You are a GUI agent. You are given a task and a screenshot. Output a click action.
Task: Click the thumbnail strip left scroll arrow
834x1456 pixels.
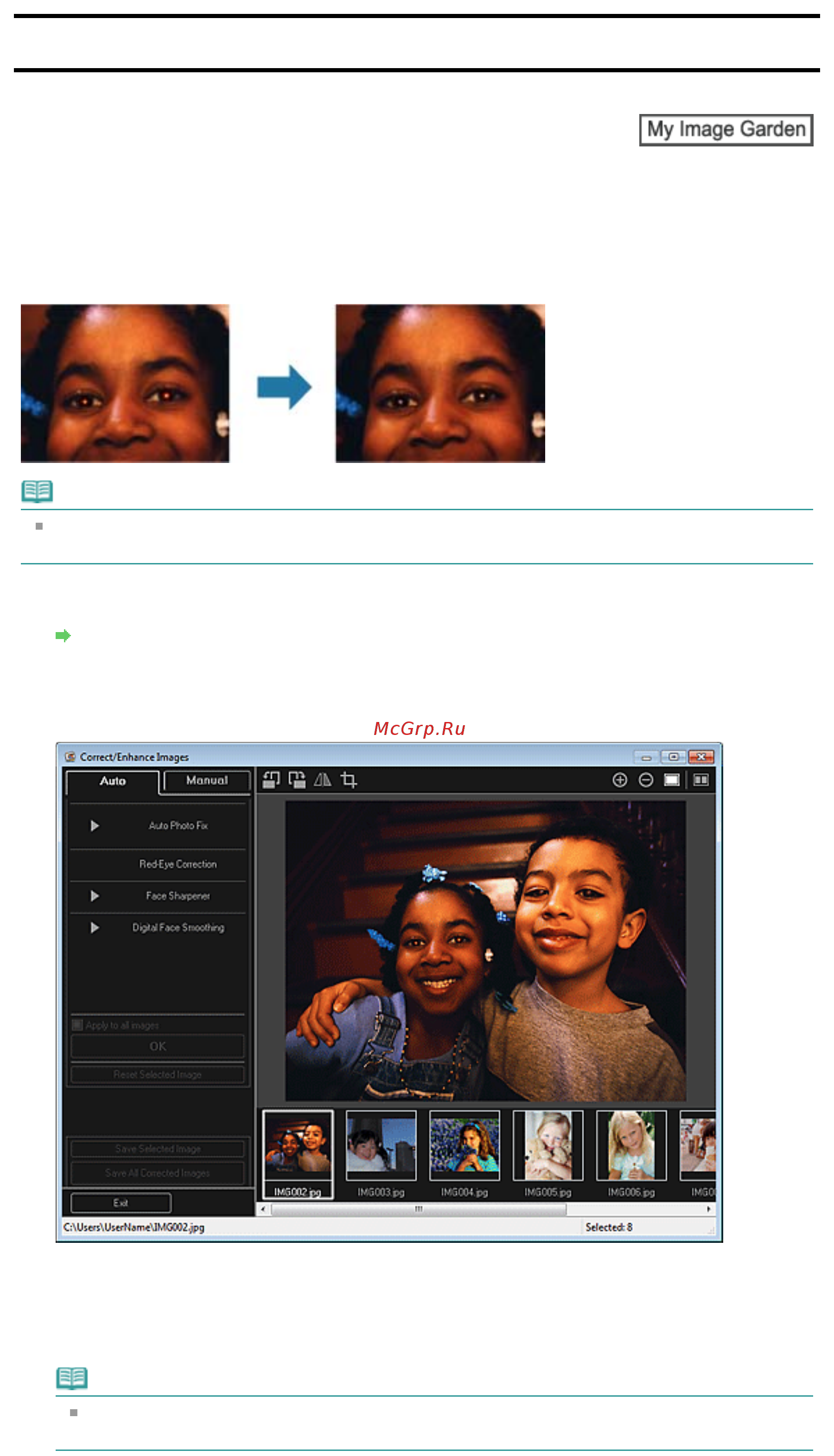[x=263, y=1209]
